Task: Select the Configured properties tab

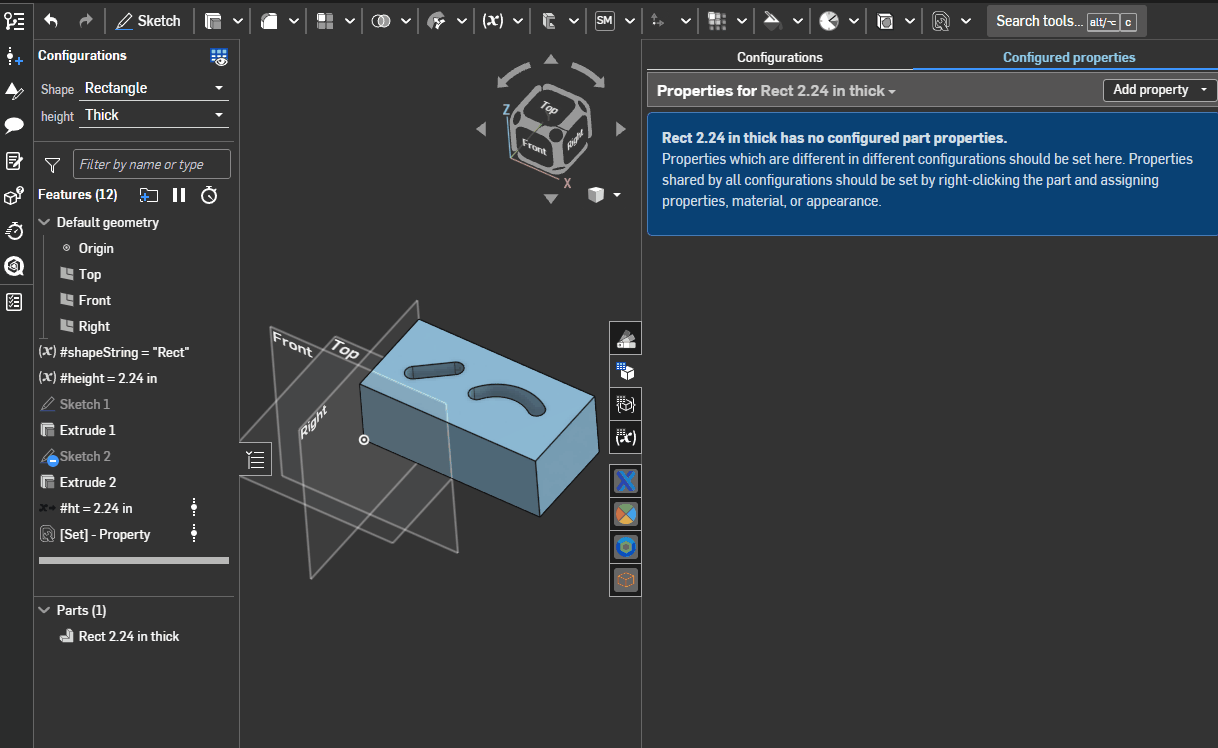Action: (1068, 58)
